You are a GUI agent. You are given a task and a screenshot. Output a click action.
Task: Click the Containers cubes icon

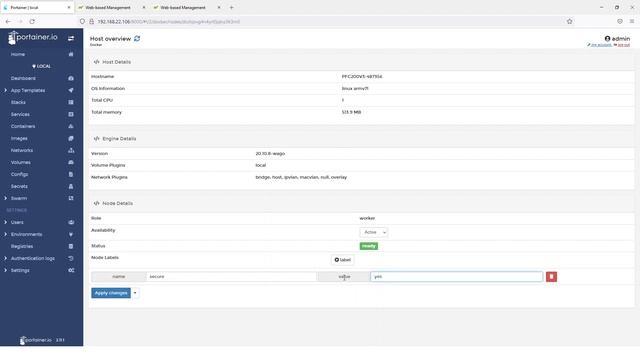(x=71, y=126)
